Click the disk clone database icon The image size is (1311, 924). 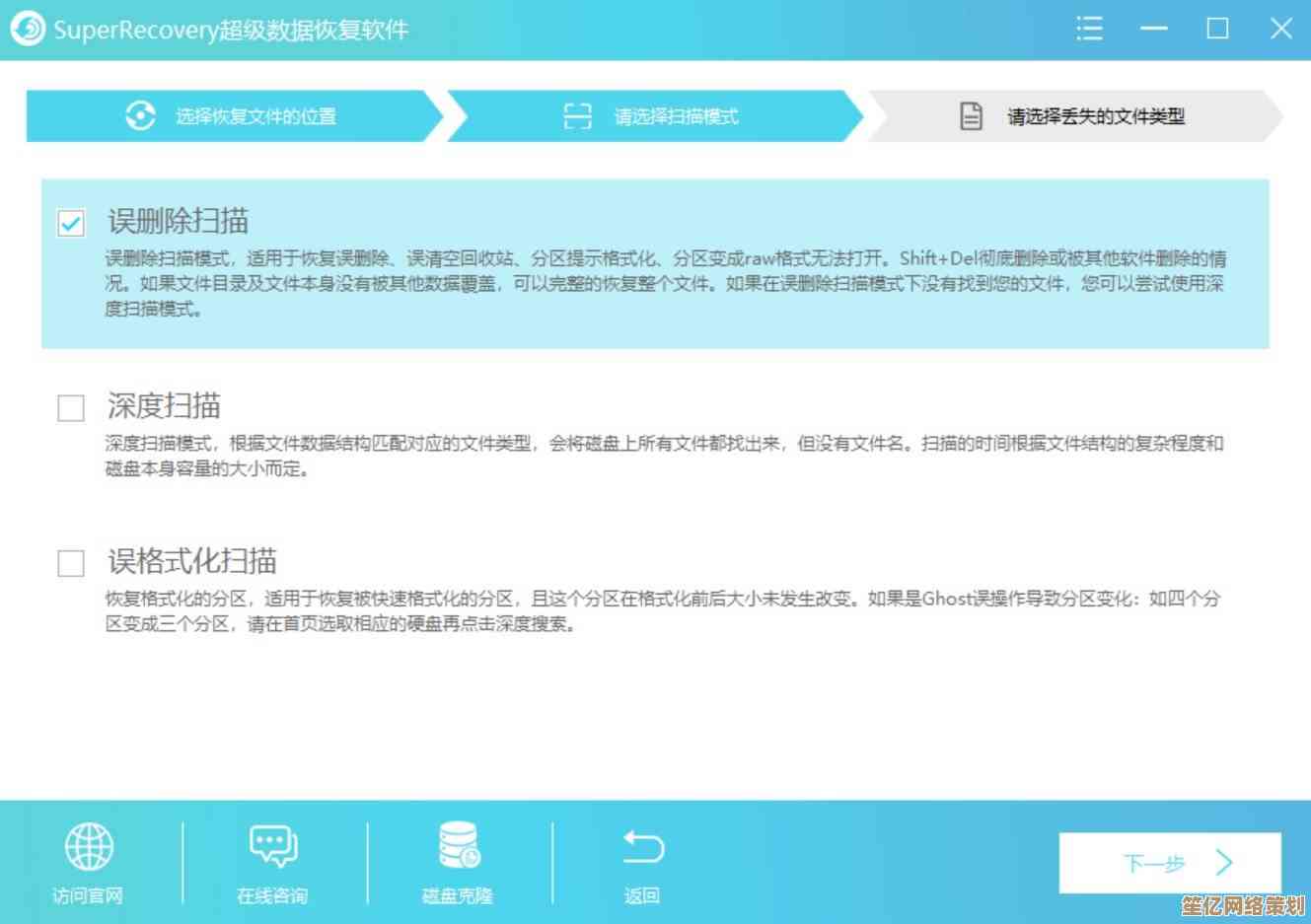[458, 846]
